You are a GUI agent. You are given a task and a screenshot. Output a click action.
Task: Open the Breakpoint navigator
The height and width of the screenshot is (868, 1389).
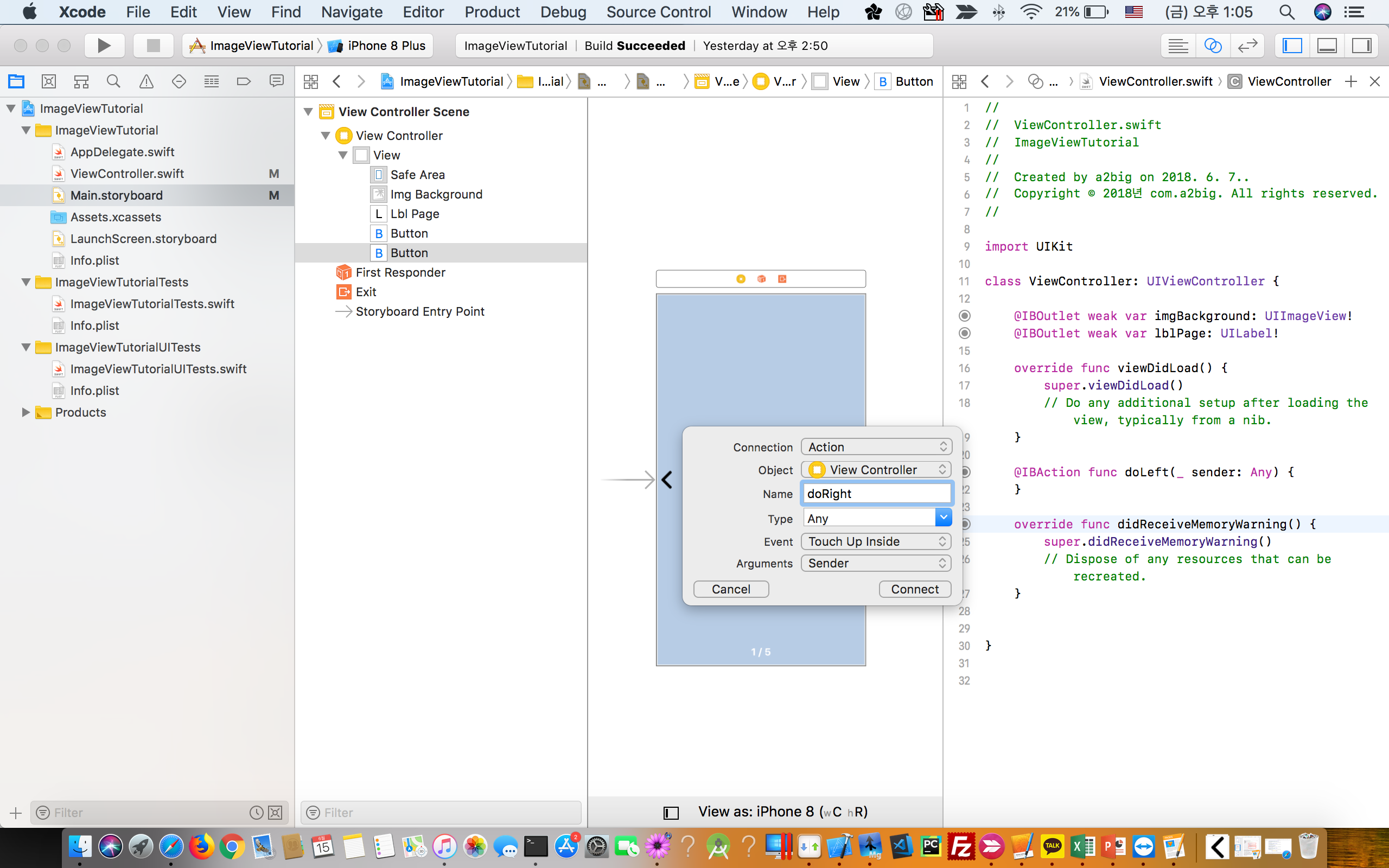click(x=244, y=81)
